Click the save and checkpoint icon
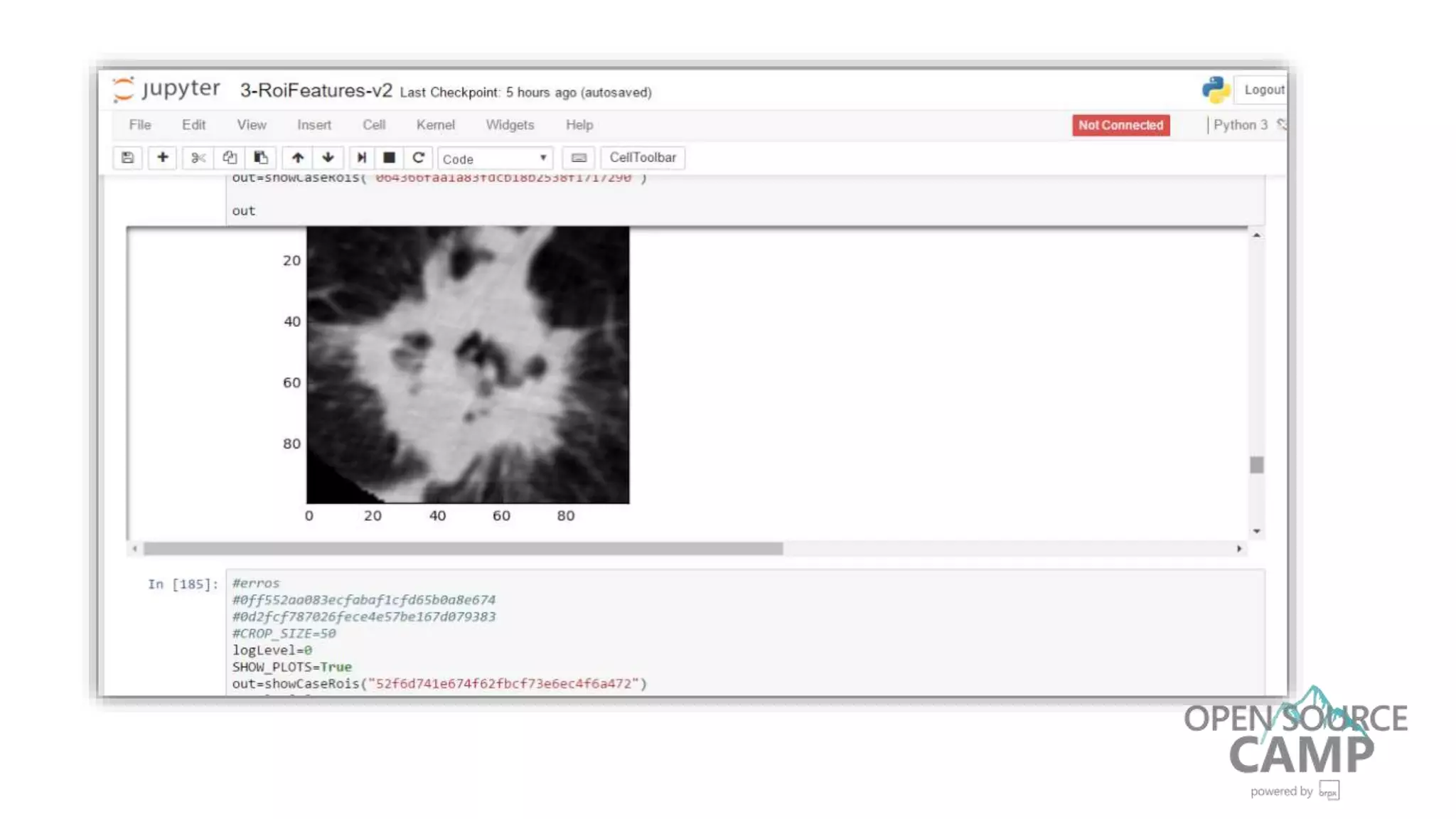The height and width of the screenshot is (819, 1456). tap(128, 158)
